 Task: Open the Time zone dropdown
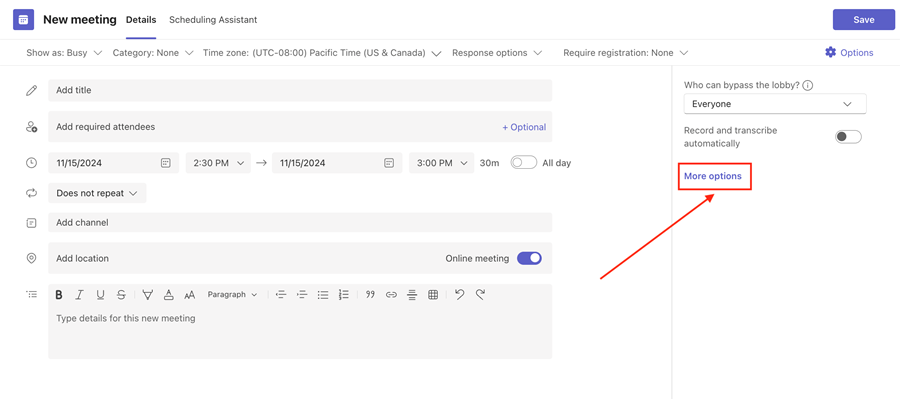point(322,53)
